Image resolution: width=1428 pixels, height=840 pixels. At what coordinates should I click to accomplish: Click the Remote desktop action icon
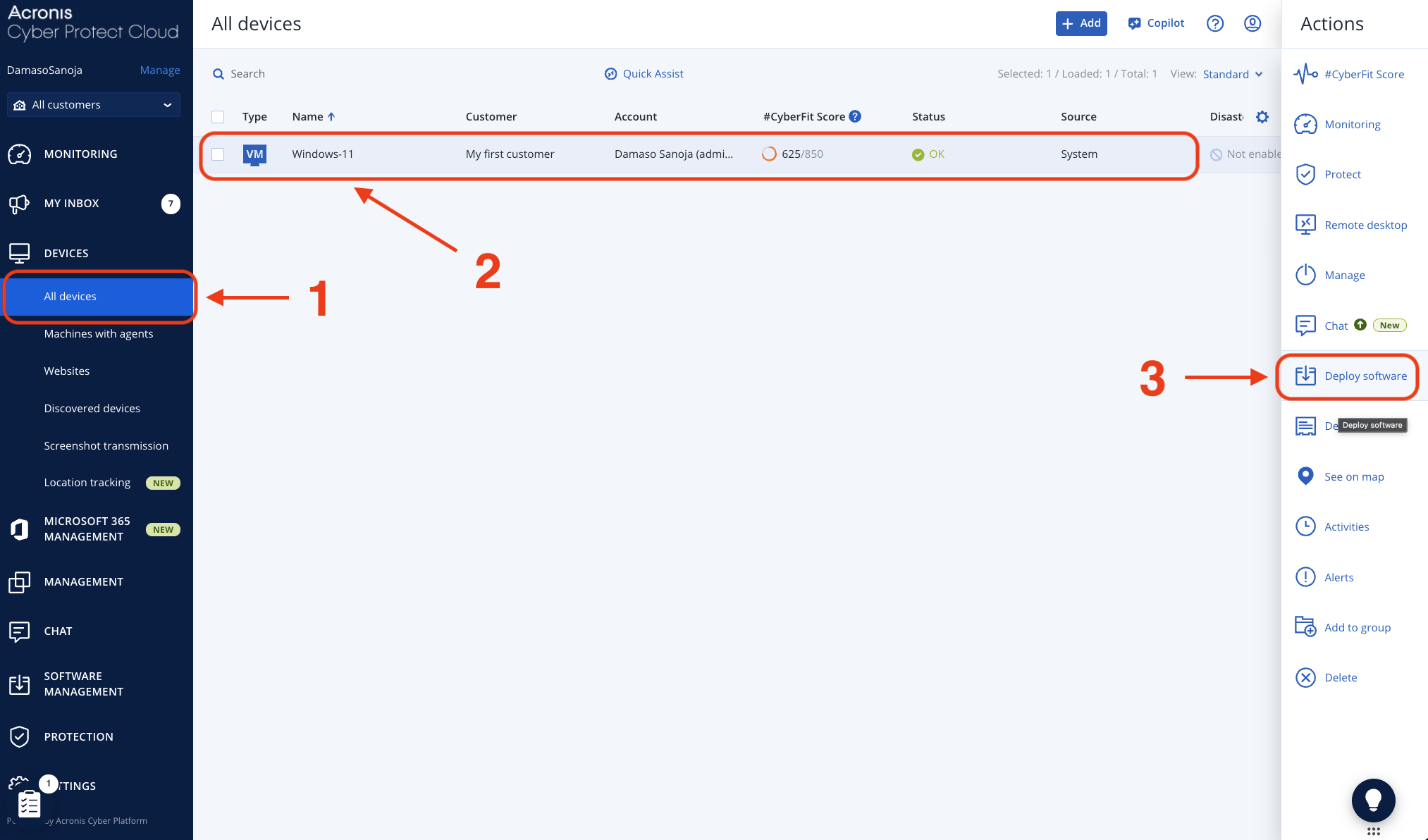(1305, 225)
